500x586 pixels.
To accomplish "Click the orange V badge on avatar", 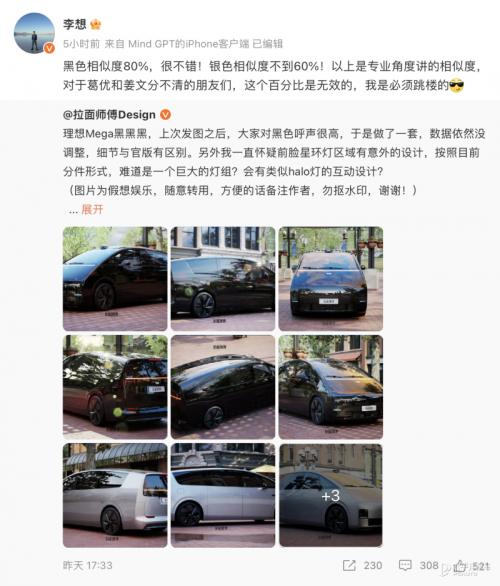I will pyautogui.click(x=49, y=48).
